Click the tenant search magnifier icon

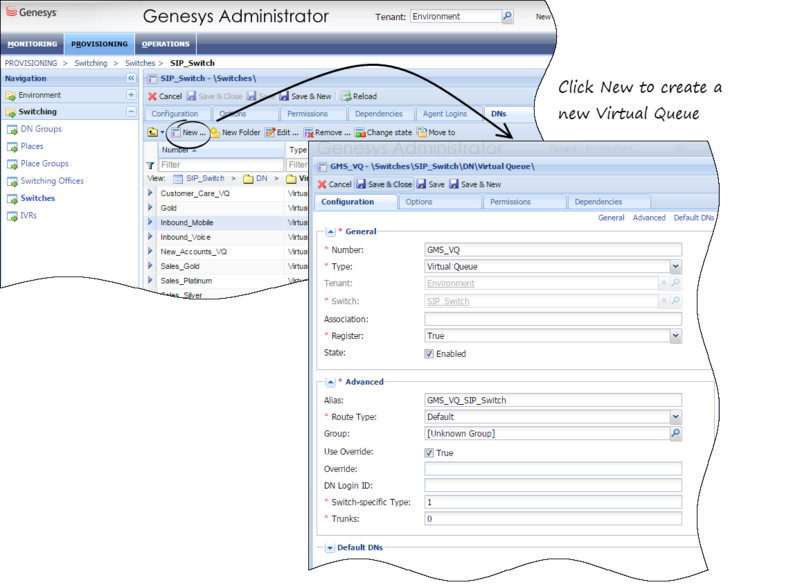[x=507, y=16]
